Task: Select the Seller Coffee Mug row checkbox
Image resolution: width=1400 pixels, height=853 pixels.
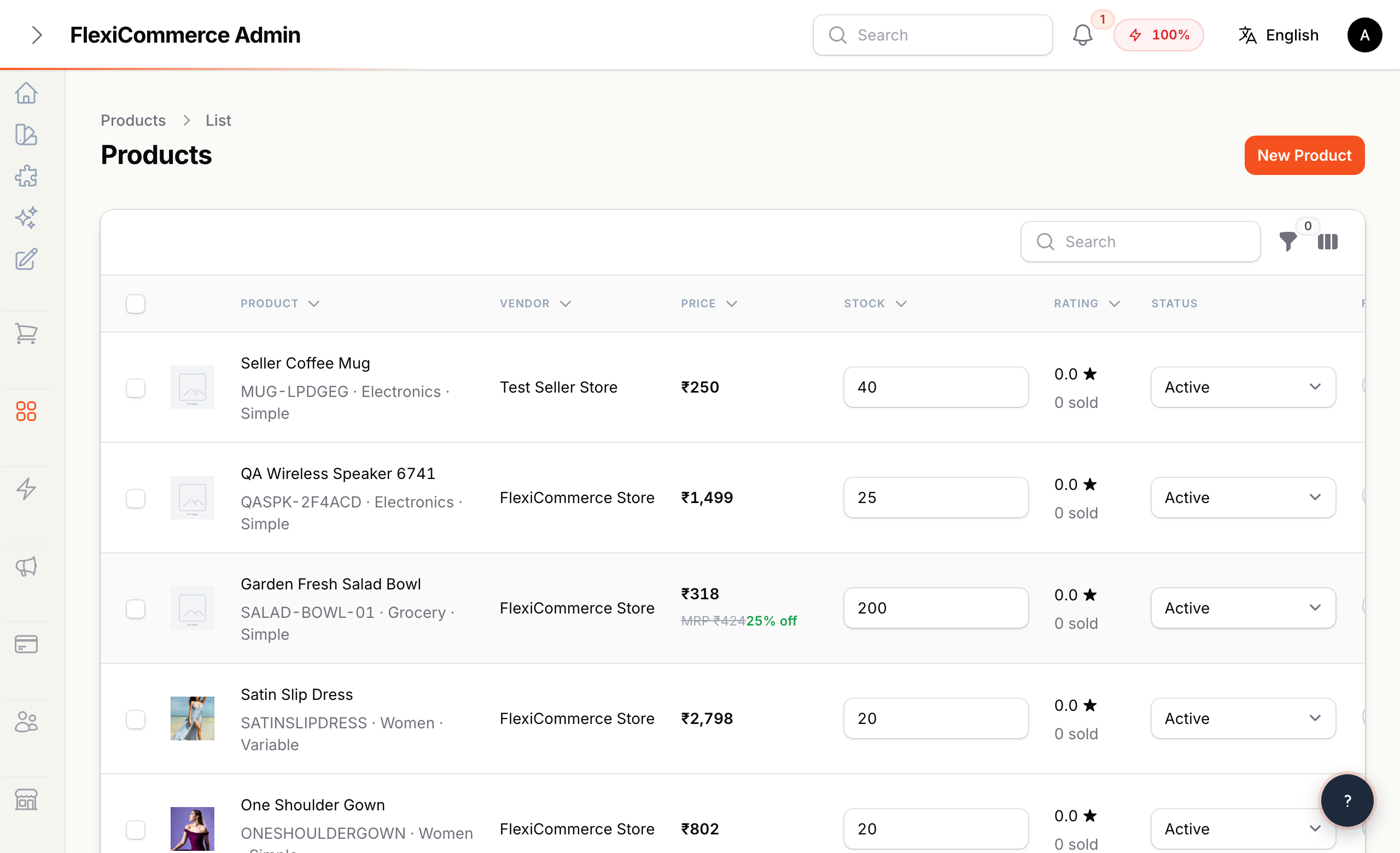Action: 136,388
